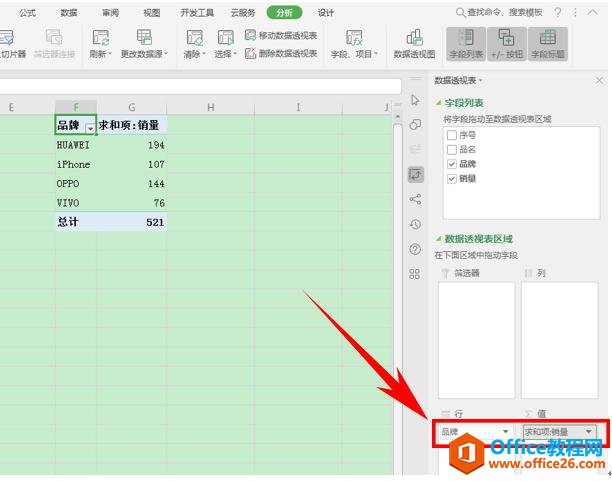Switch to the 云服务 tab
Image resolution: width=612 pixels, height=481 pixels.
tap(243, 13)
